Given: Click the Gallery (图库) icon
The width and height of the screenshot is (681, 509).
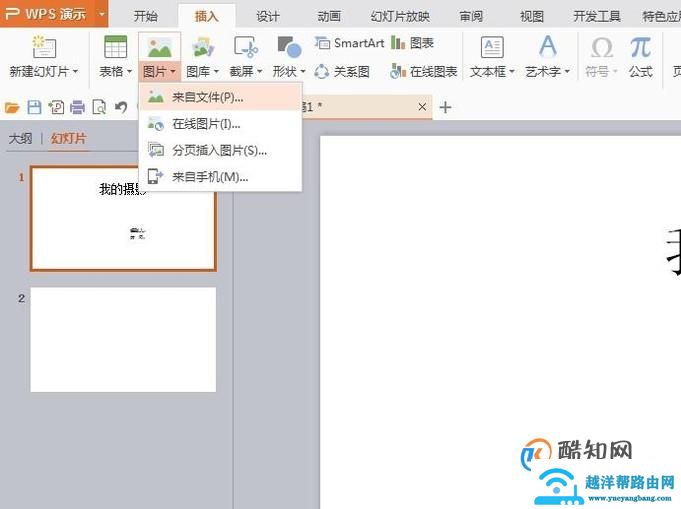Looking at the screenshot, I should (203, 47).
